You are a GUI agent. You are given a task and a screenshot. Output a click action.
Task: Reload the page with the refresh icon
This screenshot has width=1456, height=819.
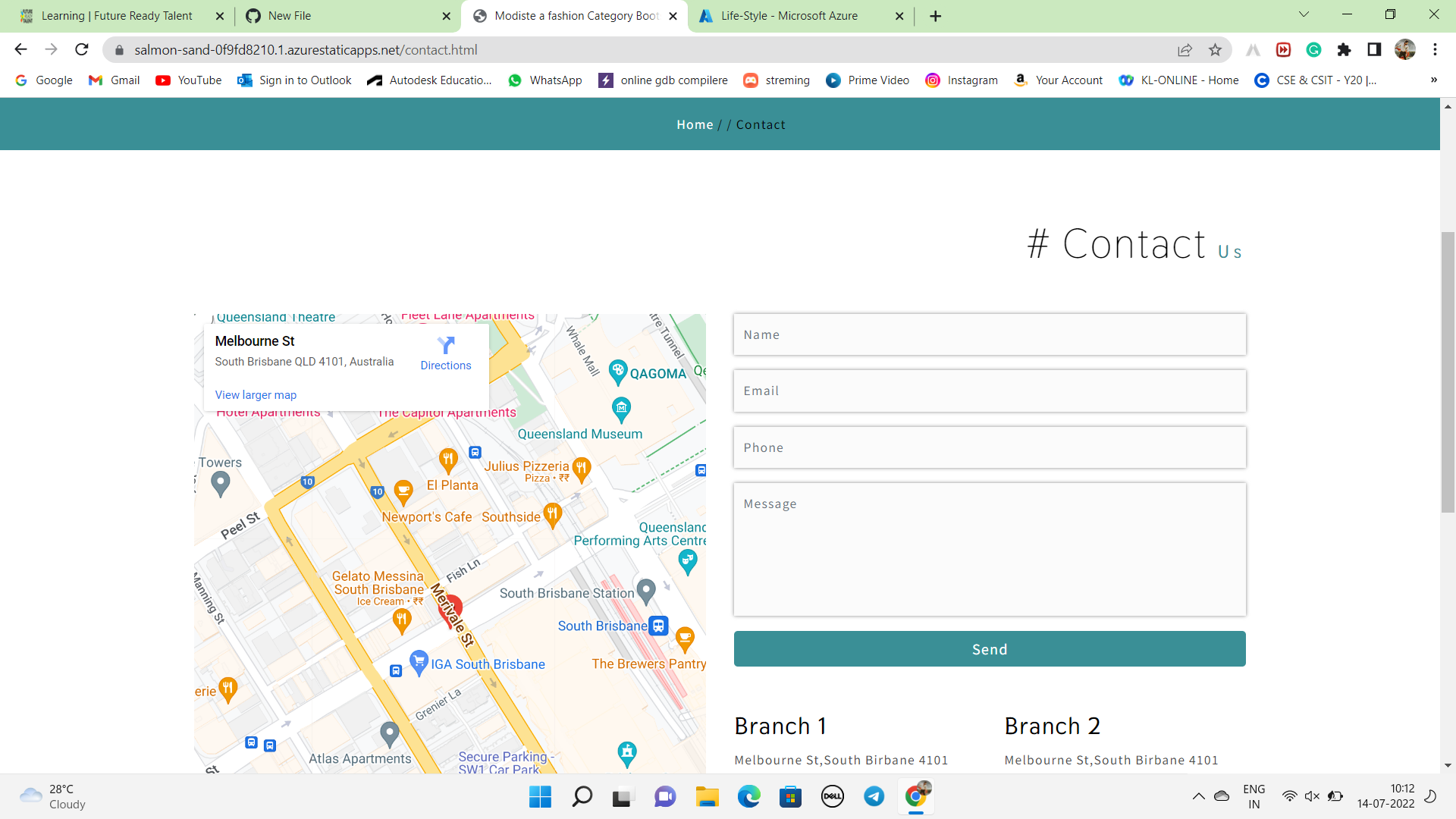tap(82, 49)
